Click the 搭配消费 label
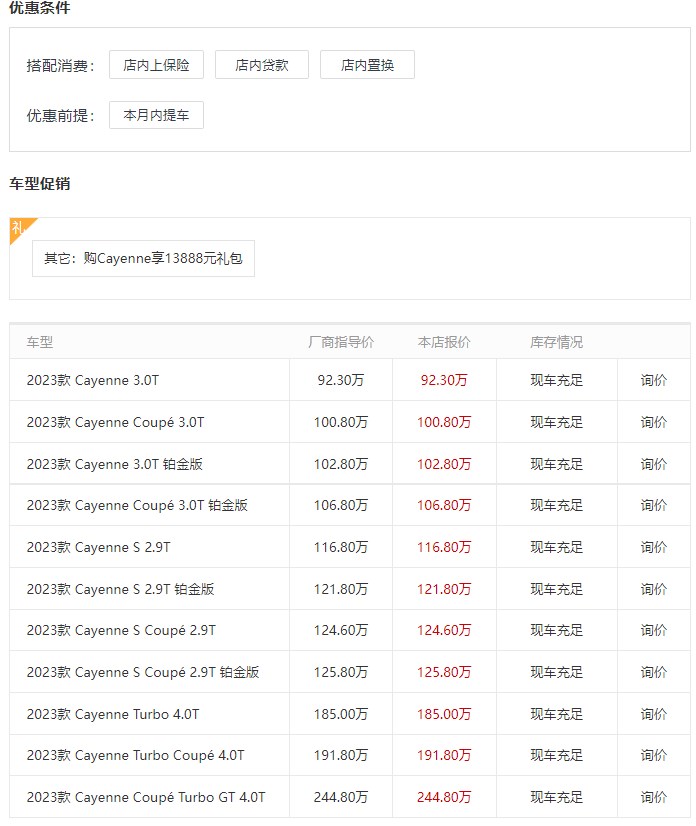This screenshot has width=696, height=826. point(60,65)
